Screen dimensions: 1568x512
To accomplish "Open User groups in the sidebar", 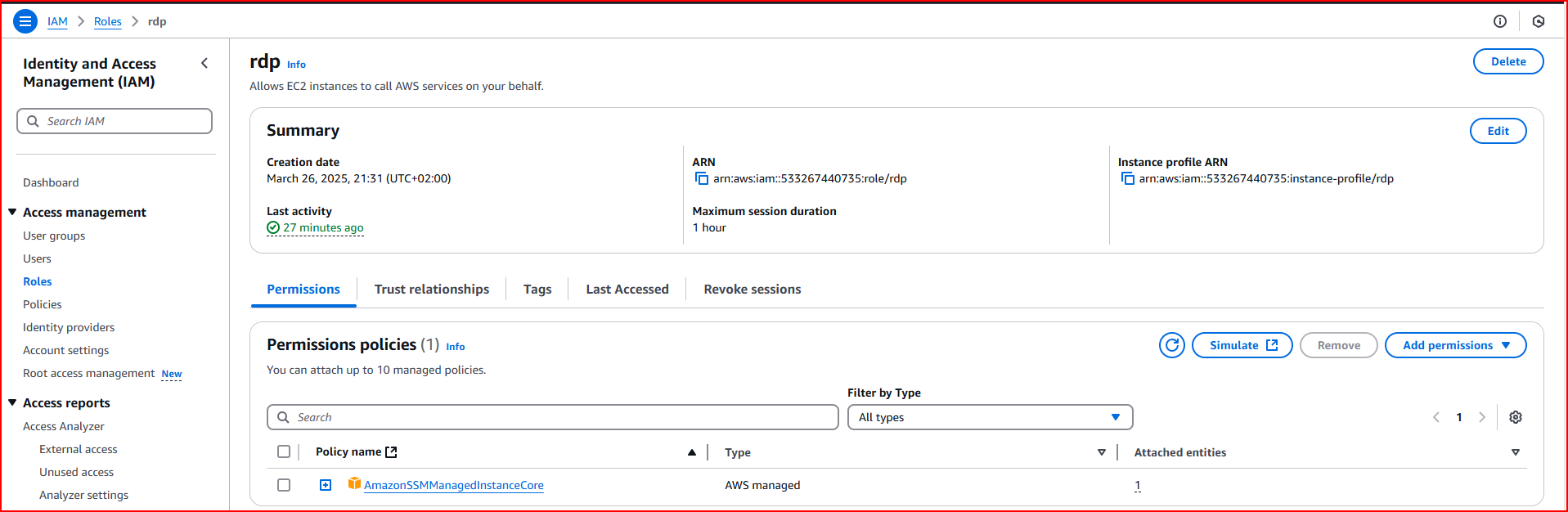I will pos(54,236).
